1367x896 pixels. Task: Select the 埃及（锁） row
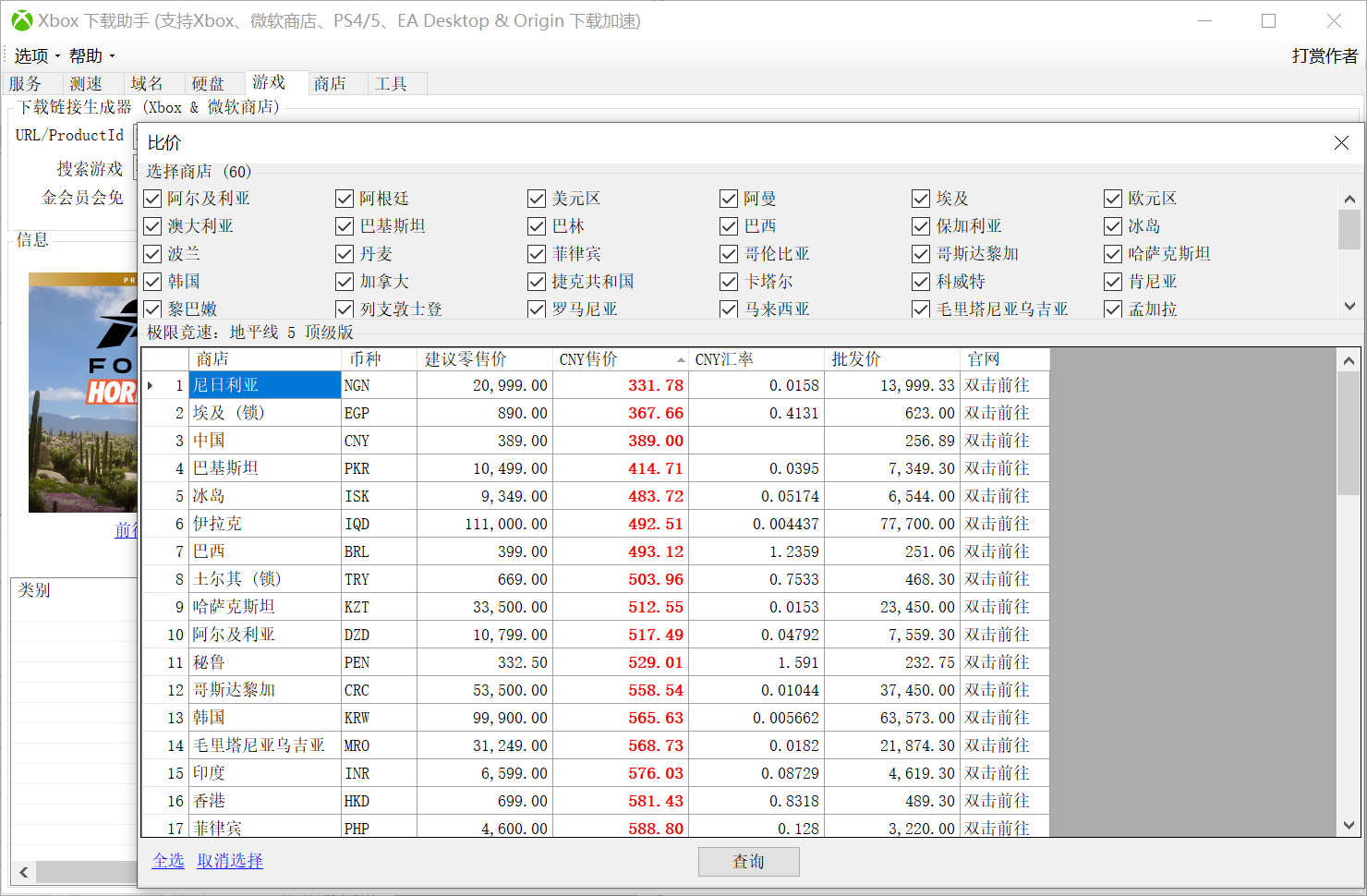click(596, 413)
